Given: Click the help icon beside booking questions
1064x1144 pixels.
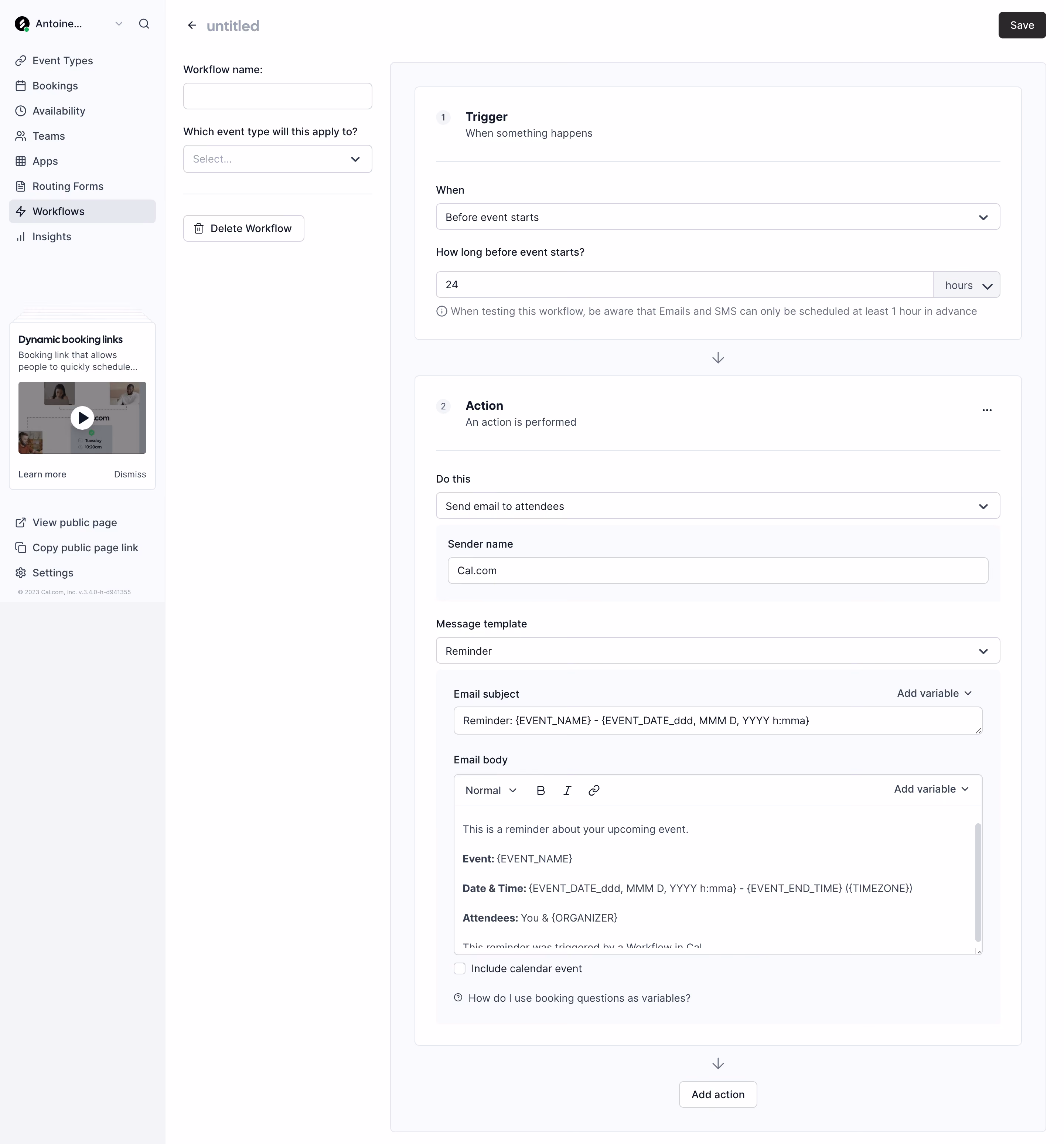Looking at the screenshot, I should 458,998.
